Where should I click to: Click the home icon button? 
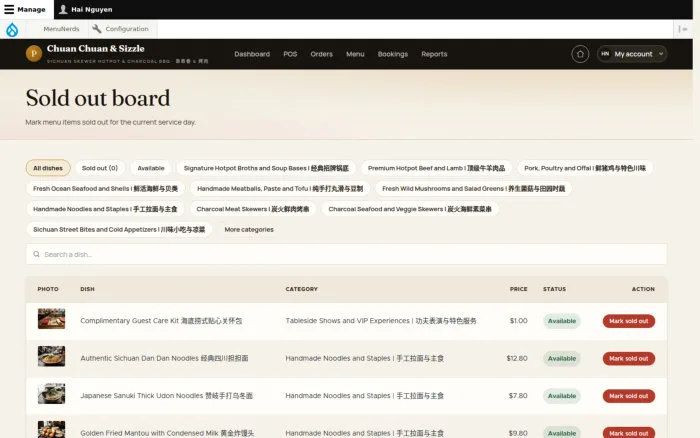coord(580,54)
